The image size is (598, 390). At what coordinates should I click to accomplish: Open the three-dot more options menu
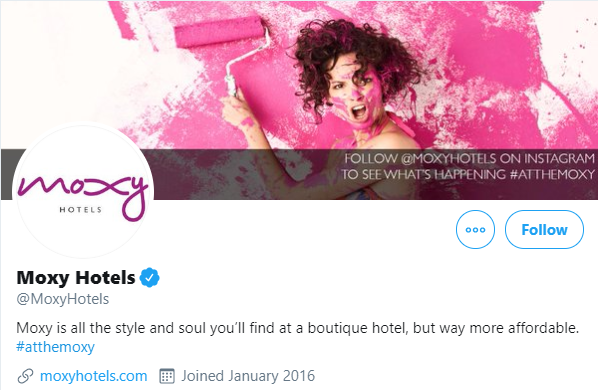pyautogui.click(x=475, y=230)
